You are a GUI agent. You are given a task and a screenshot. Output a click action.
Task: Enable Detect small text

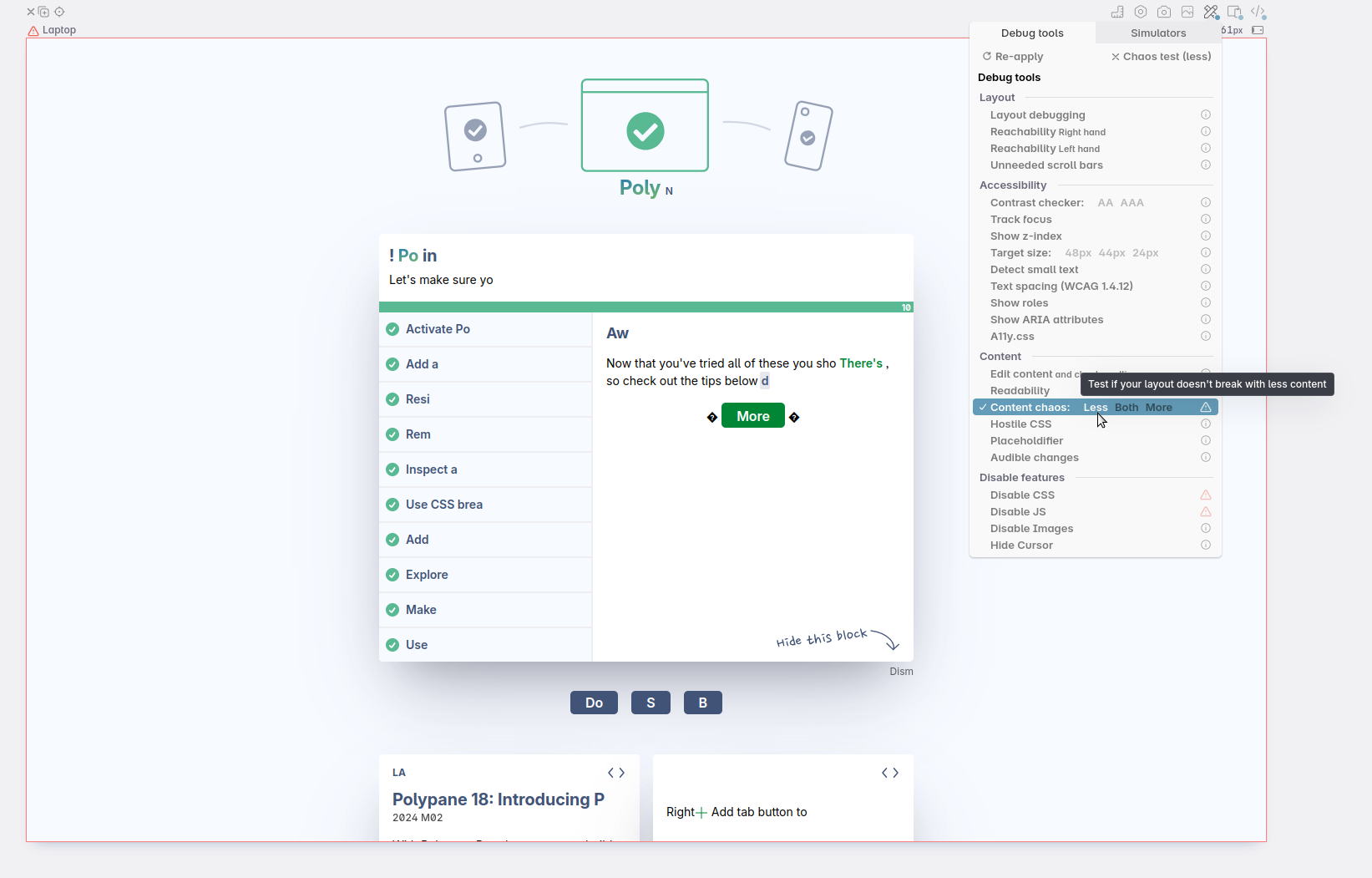click(x=1035, y=270)
